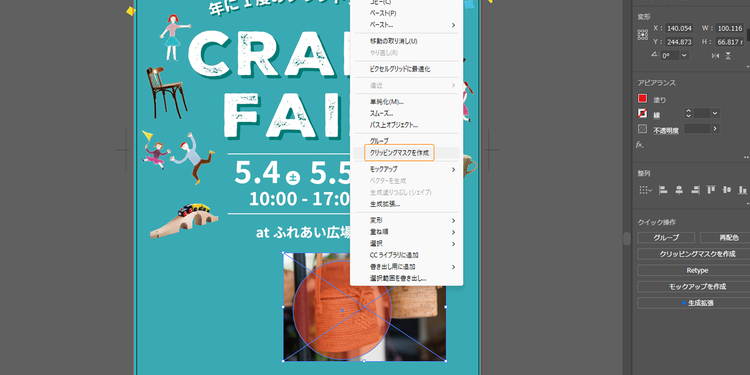Click the opacity checkerboard icon
This screenshot has width=750, height=375.
tap(642, 129)
